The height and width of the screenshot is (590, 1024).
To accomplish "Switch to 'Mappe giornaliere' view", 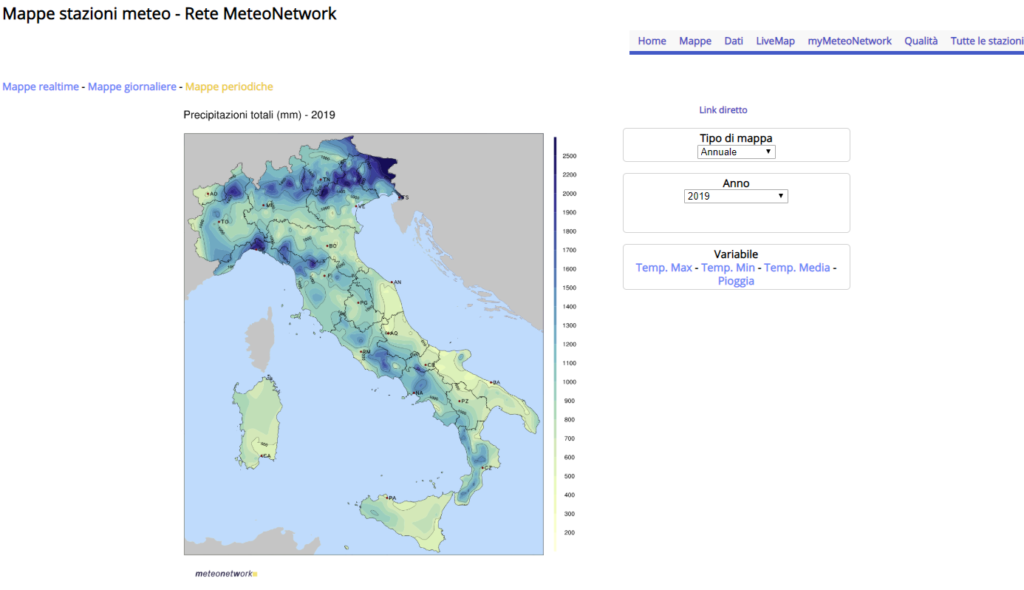I will [132, 87].
